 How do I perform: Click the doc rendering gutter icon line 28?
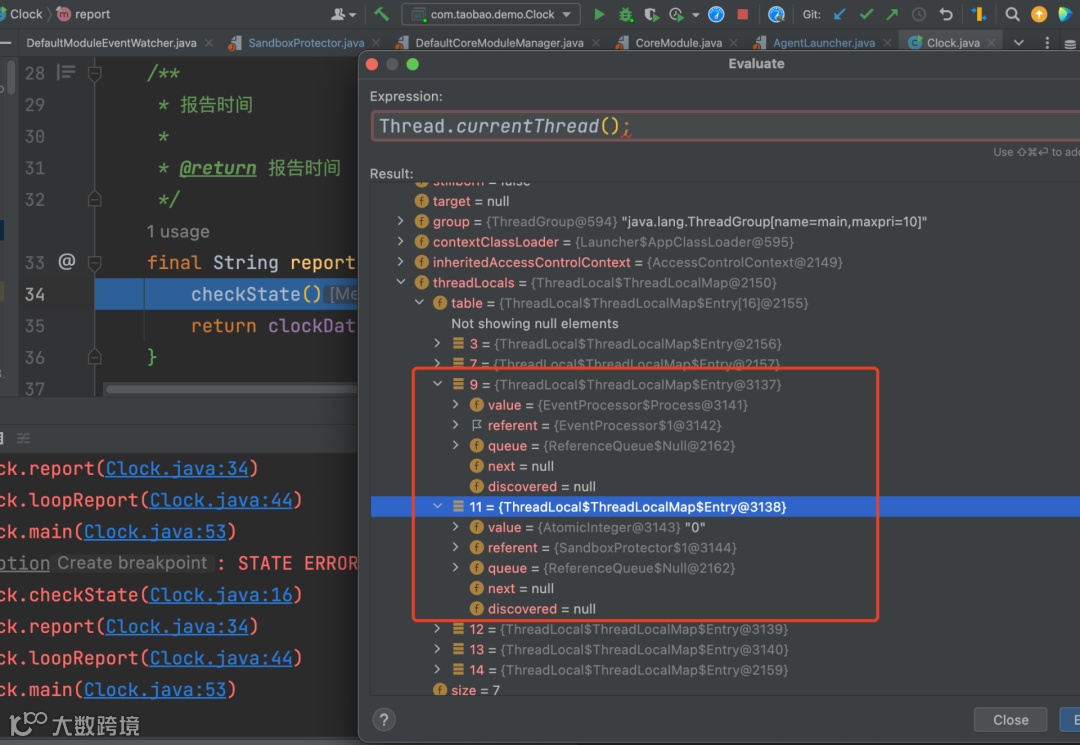66,72
